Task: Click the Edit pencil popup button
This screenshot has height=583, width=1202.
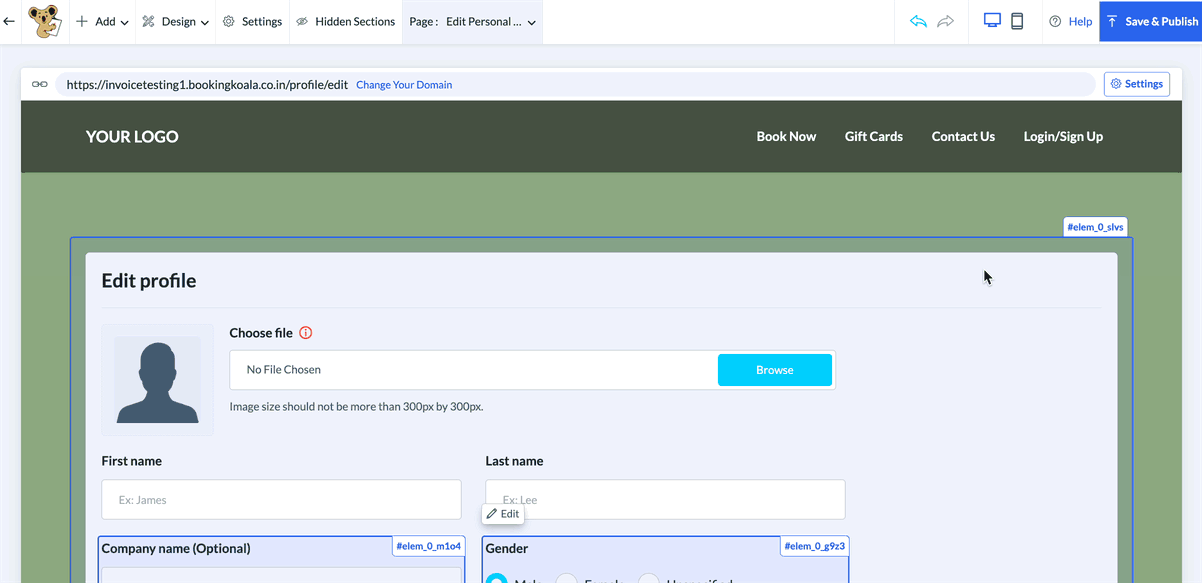Action: (503, 514)
